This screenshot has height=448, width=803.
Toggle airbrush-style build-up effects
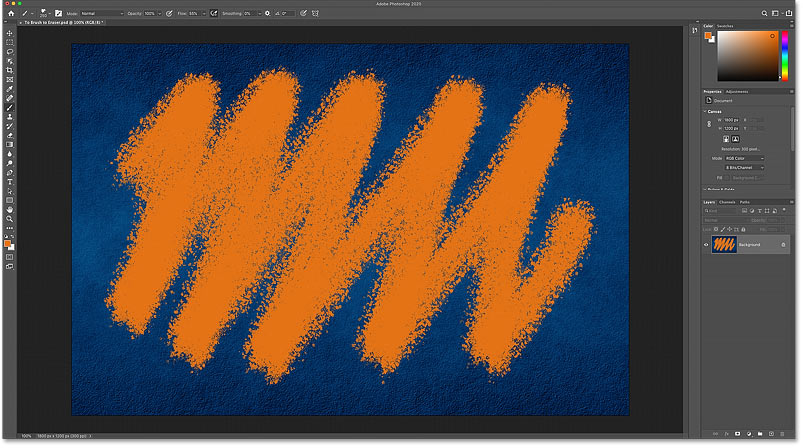[214, 13]
